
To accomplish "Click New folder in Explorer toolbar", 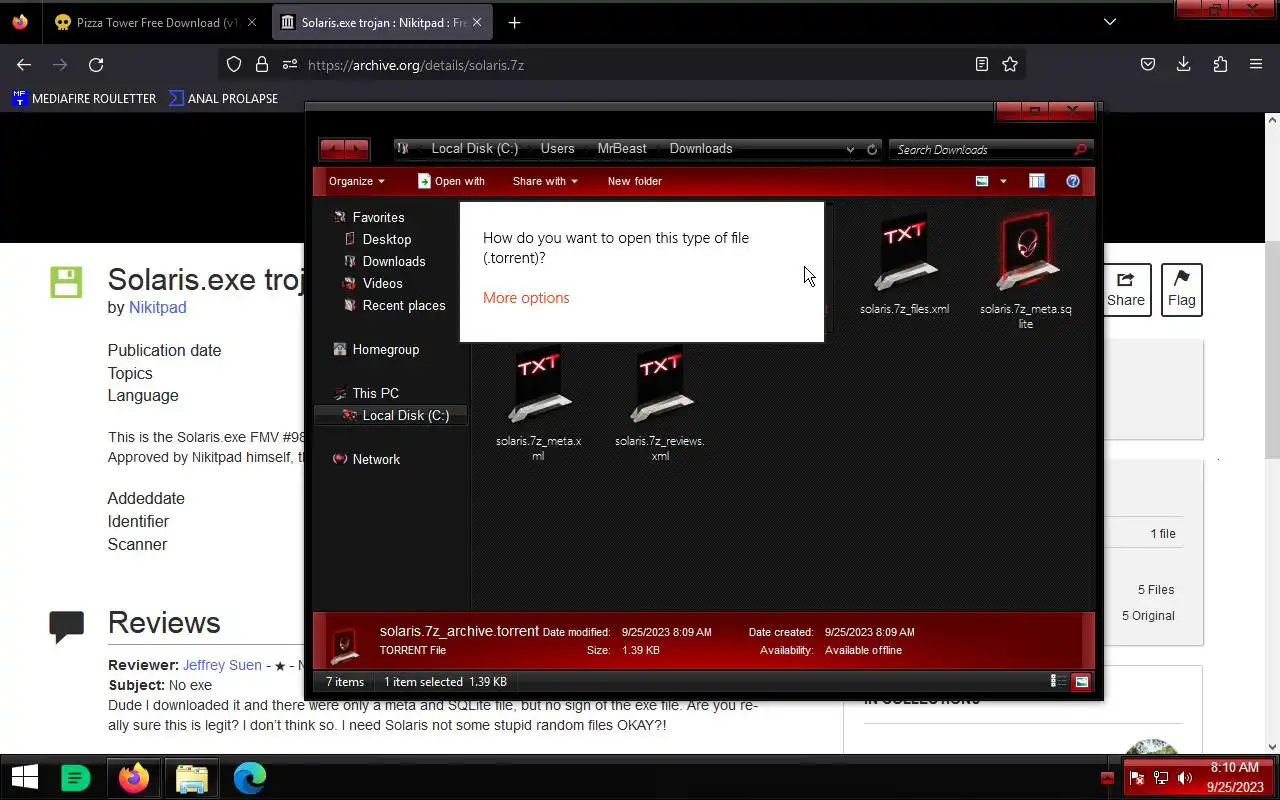I will tap(635, 181).
